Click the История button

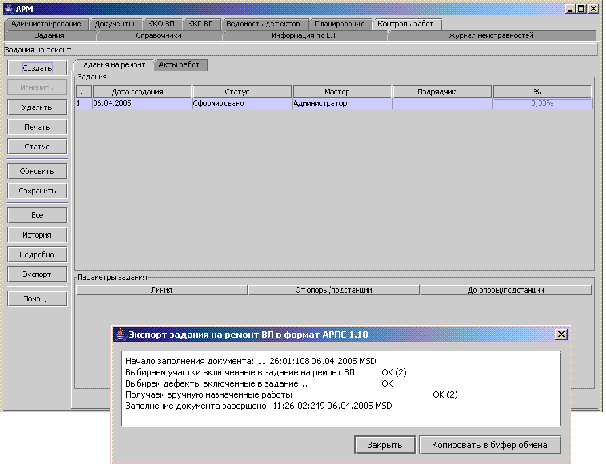click(37, 235)
